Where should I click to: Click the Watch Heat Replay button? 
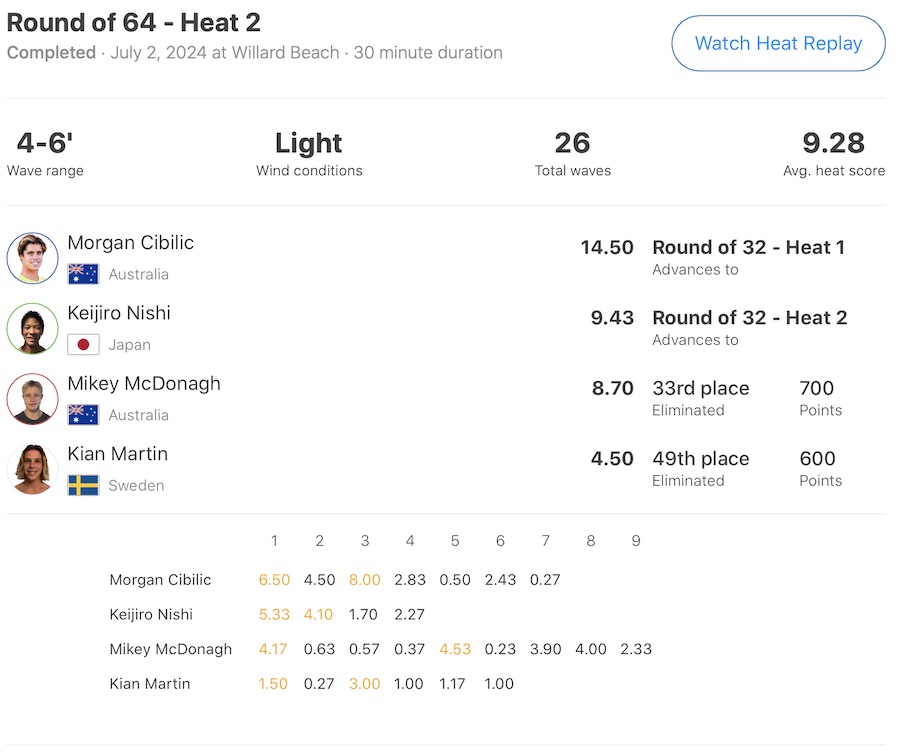[778, 44]
